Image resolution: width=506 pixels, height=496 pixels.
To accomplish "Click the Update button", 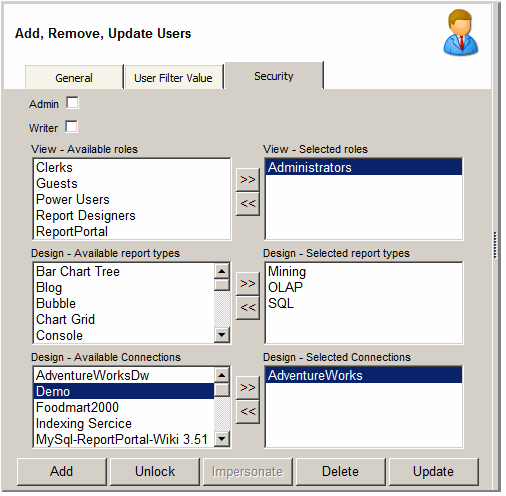I will click(433, 471).
